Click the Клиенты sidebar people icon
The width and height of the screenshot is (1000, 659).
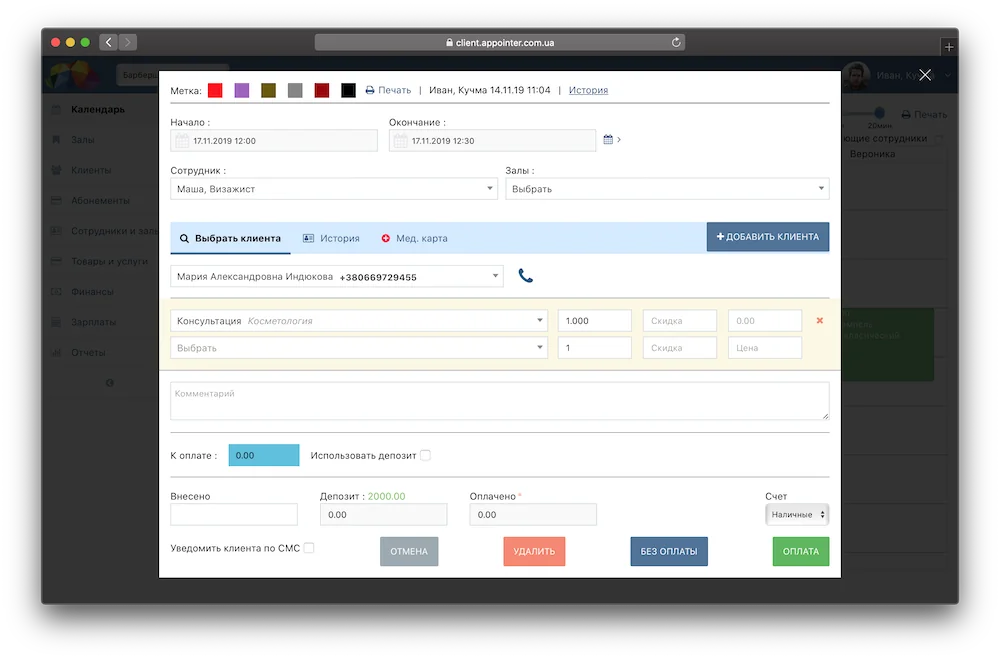point(57,170)
